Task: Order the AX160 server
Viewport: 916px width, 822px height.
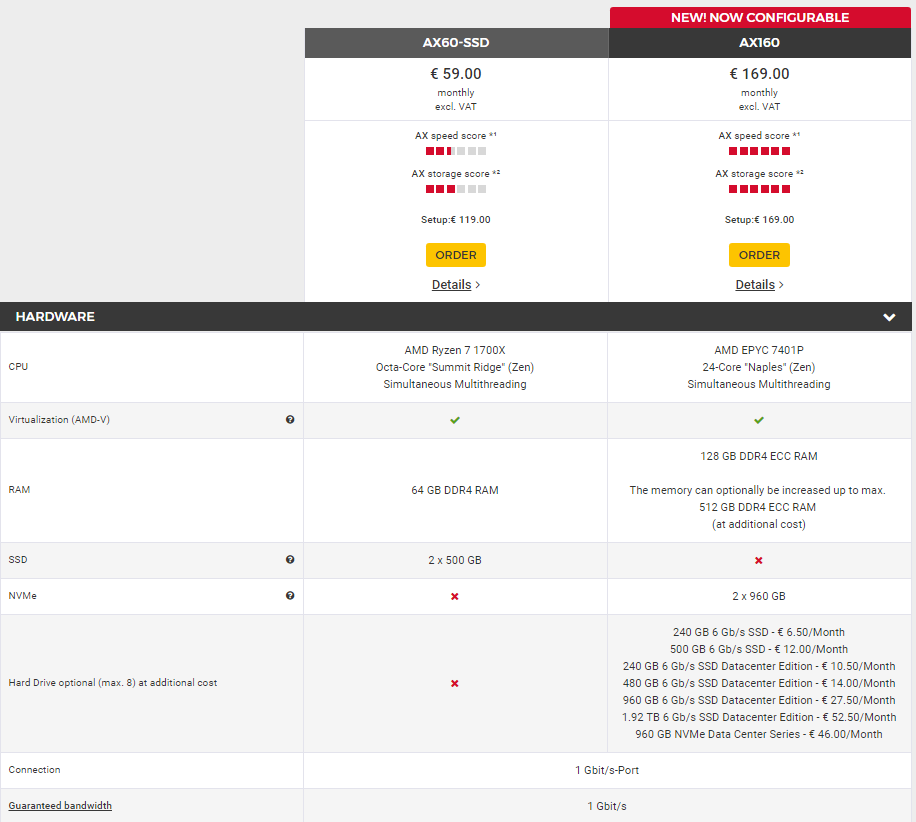Action: [x=759, y=255]
